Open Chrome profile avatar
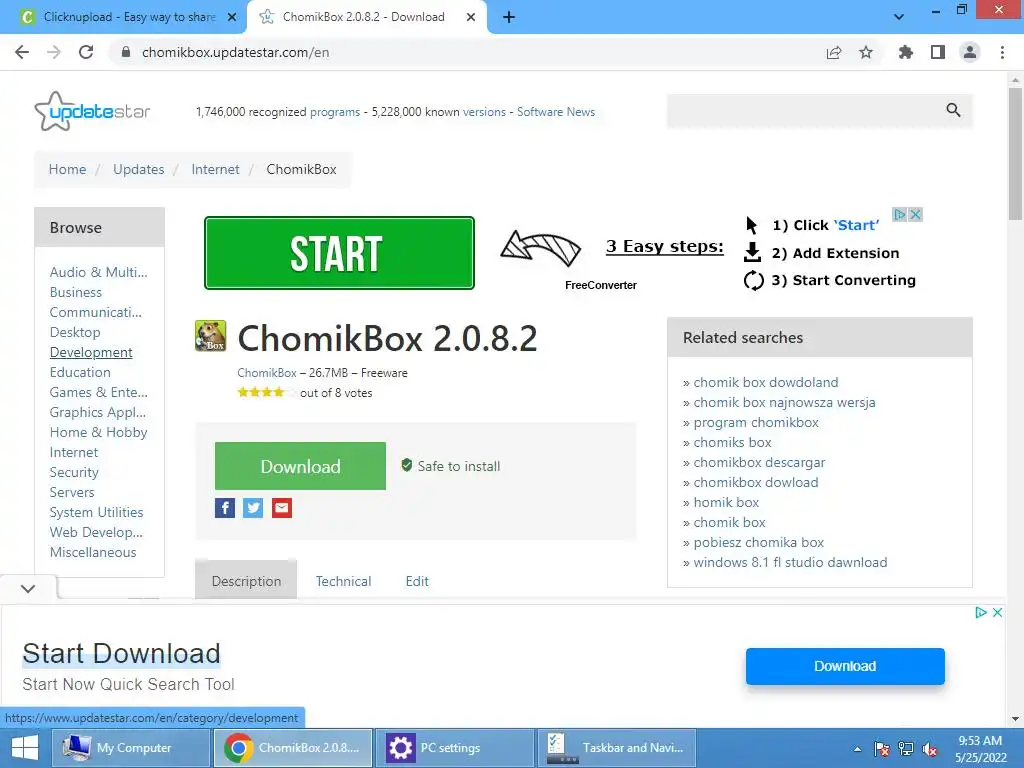 (x=970, y=52)
